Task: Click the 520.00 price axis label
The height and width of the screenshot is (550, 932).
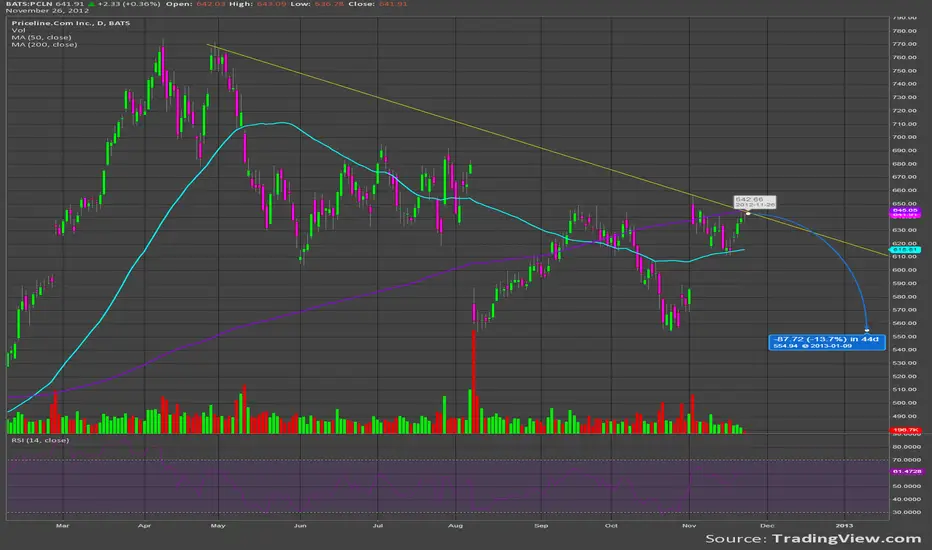Action: click(x=904, y=376)
